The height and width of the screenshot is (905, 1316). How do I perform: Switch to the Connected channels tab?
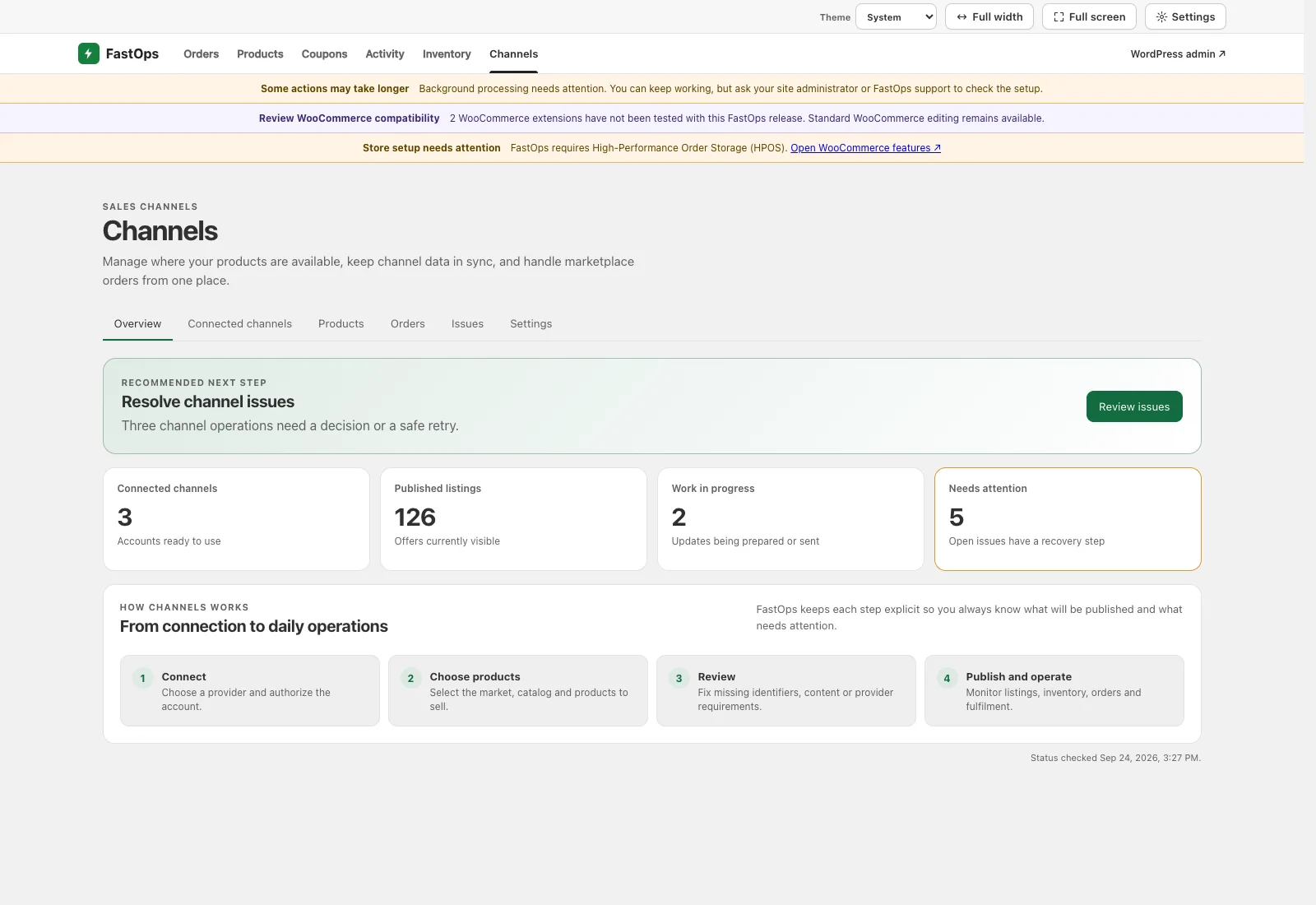(x=239, y=323)
